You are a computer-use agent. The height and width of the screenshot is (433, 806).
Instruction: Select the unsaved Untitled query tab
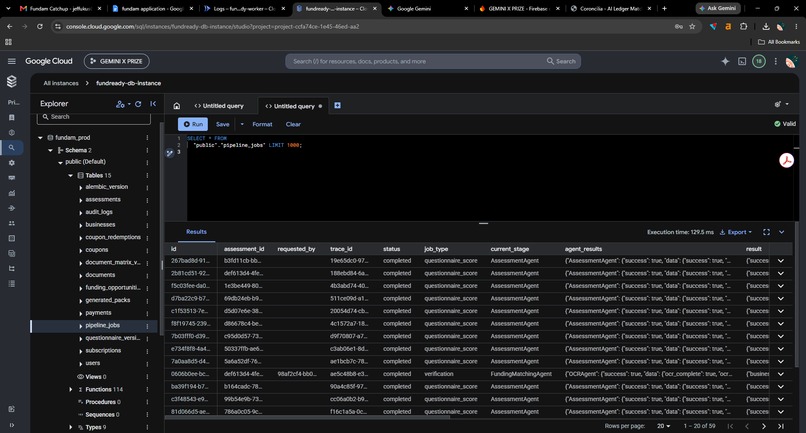point(294,106)
